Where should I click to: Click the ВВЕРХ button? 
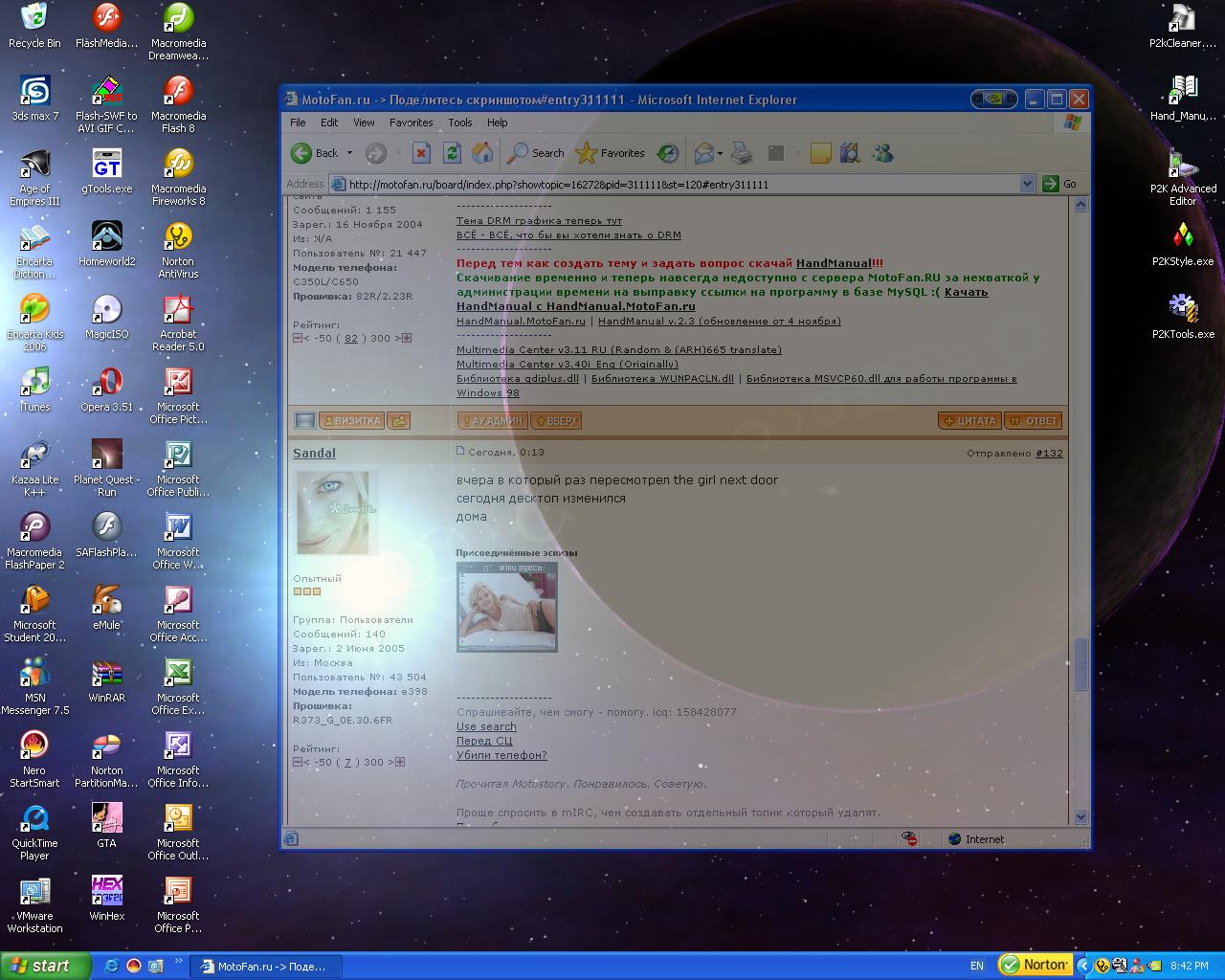[x=555, y=420]
